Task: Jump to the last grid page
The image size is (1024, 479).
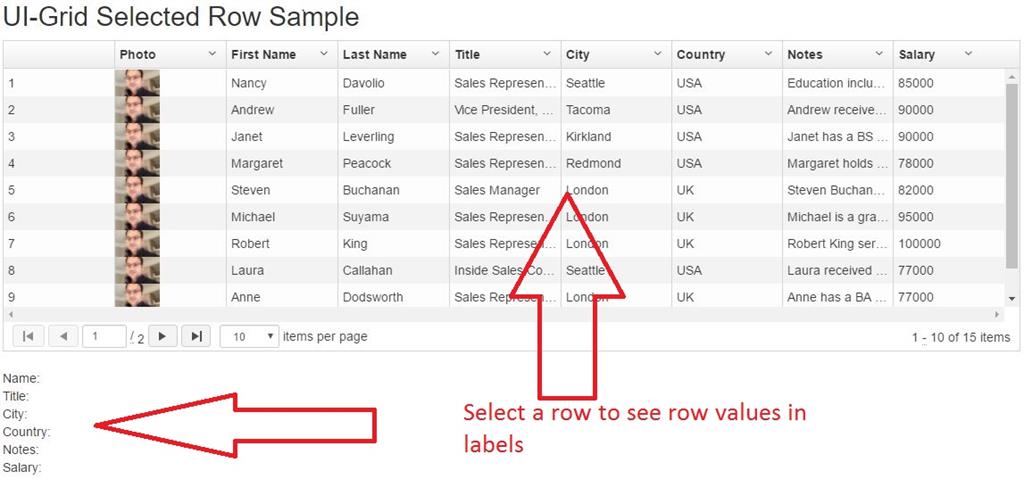Action: coord(197,337)
